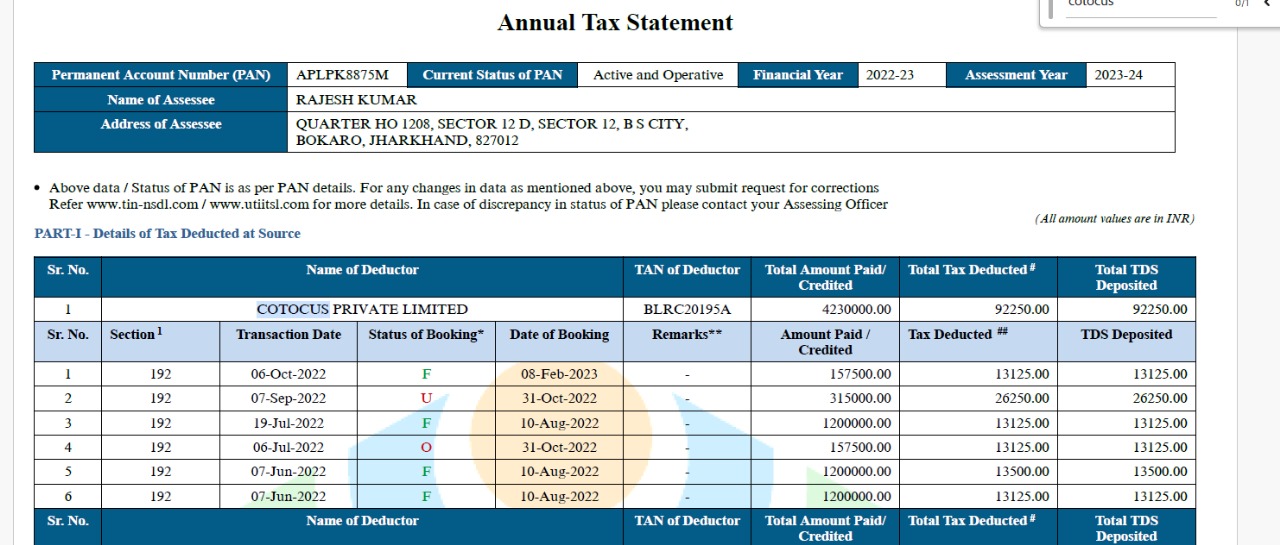Click the 'Financial Year' label
1280x545 pixels.
coord(798,75)
